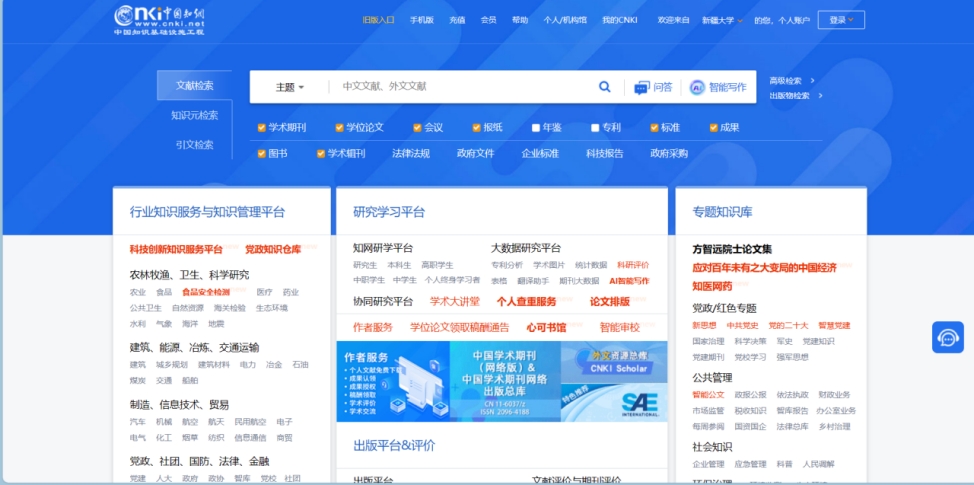
Task: Click the 作者服务 banner image
Action: point(393,381)
